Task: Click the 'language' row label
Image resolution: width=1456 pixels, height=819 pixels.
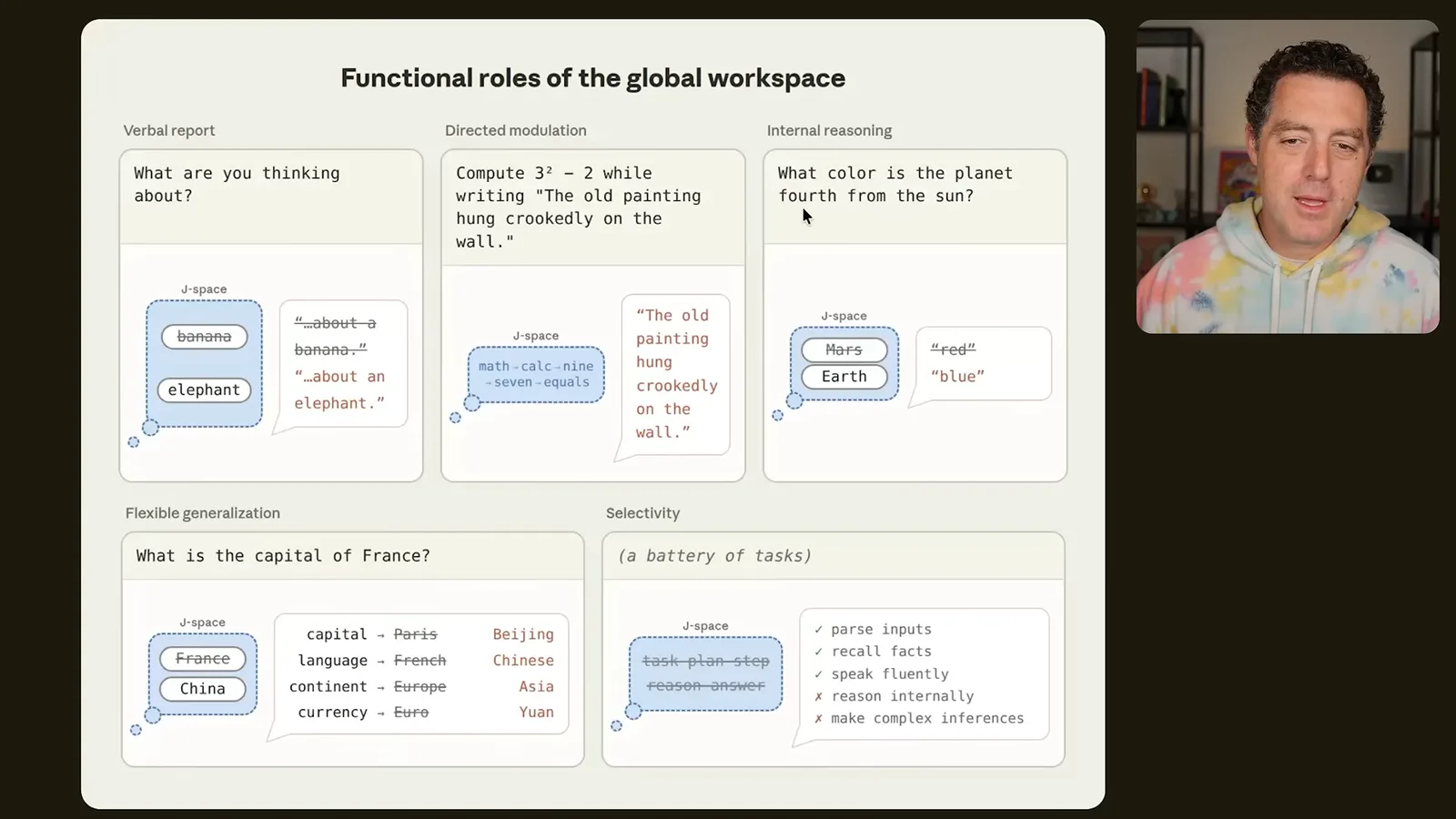Action: [x=333, y=661]
